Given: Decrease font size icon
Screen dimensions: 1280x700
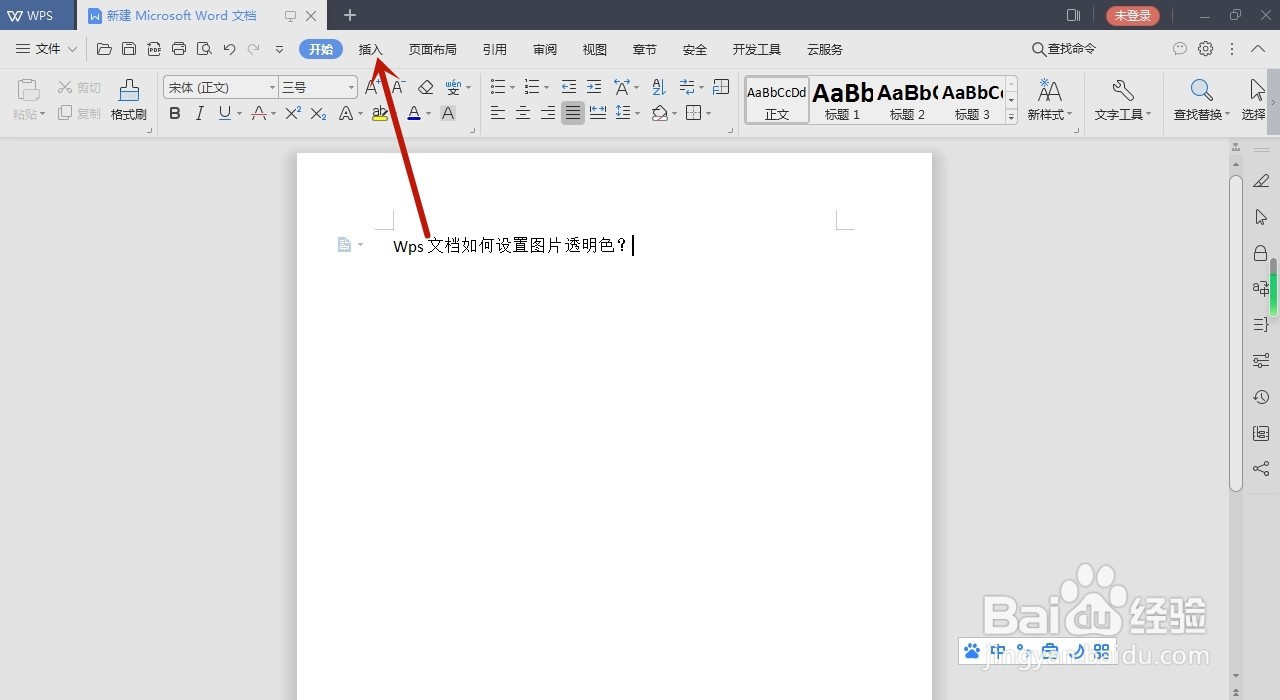Looking at the screenshot, I should click(x=398, y=88).
